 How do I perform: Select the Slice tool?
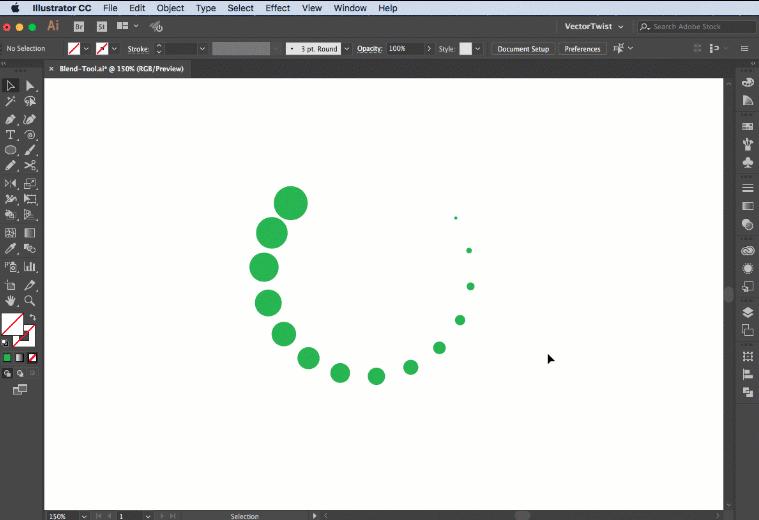(30, 285)
